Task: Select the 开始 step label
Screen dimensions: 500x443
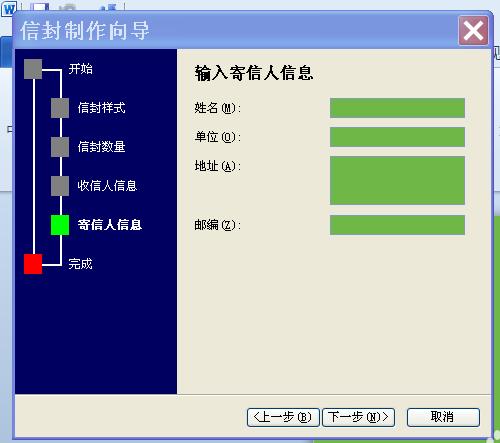Action: click(80, 69)
